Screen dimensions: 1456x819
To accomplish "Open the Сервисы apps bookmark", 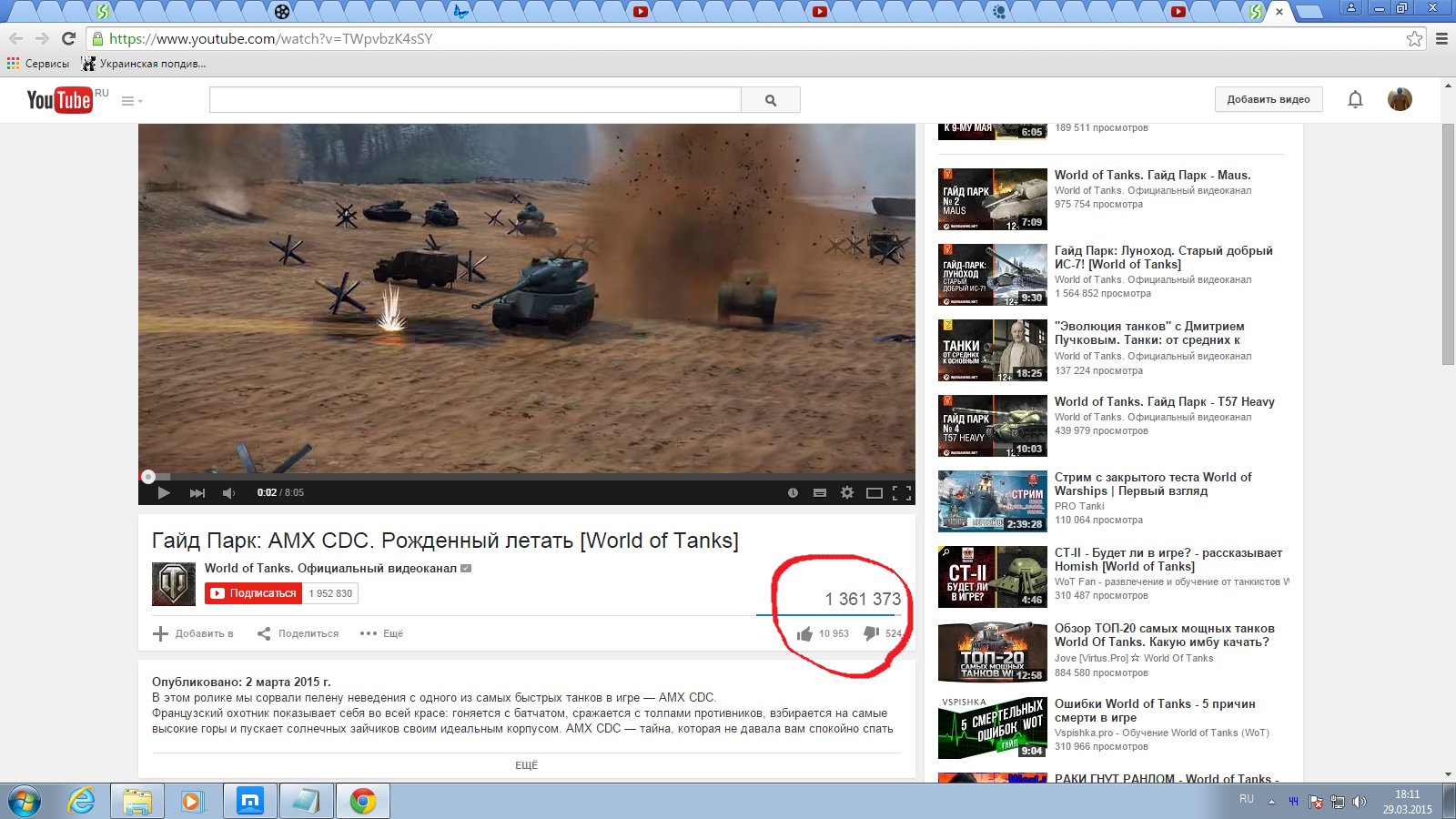I will click(x=38, y=64).
